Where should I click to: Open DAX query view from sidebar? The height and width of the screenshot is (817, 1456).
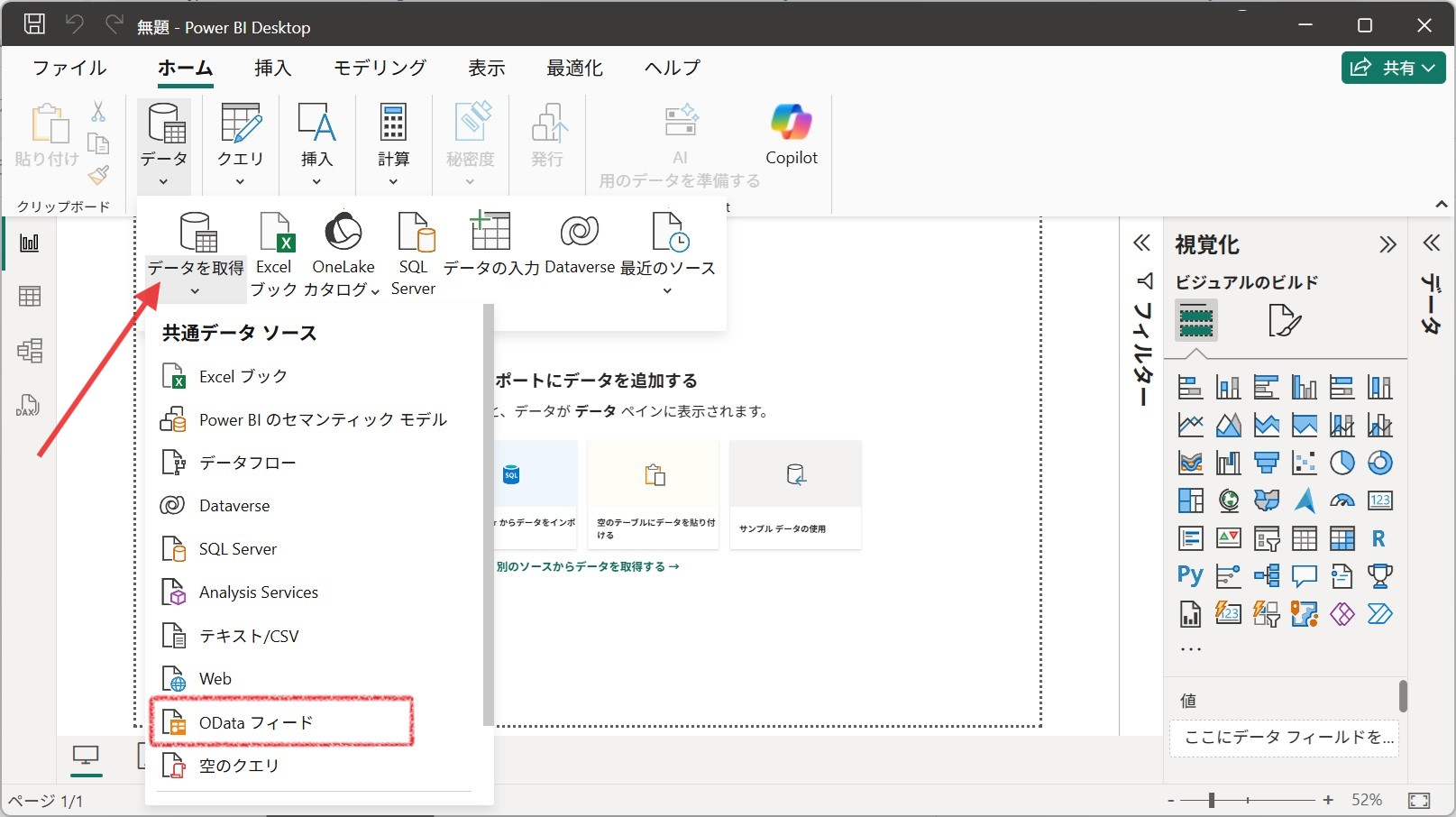tap(29, 405)
